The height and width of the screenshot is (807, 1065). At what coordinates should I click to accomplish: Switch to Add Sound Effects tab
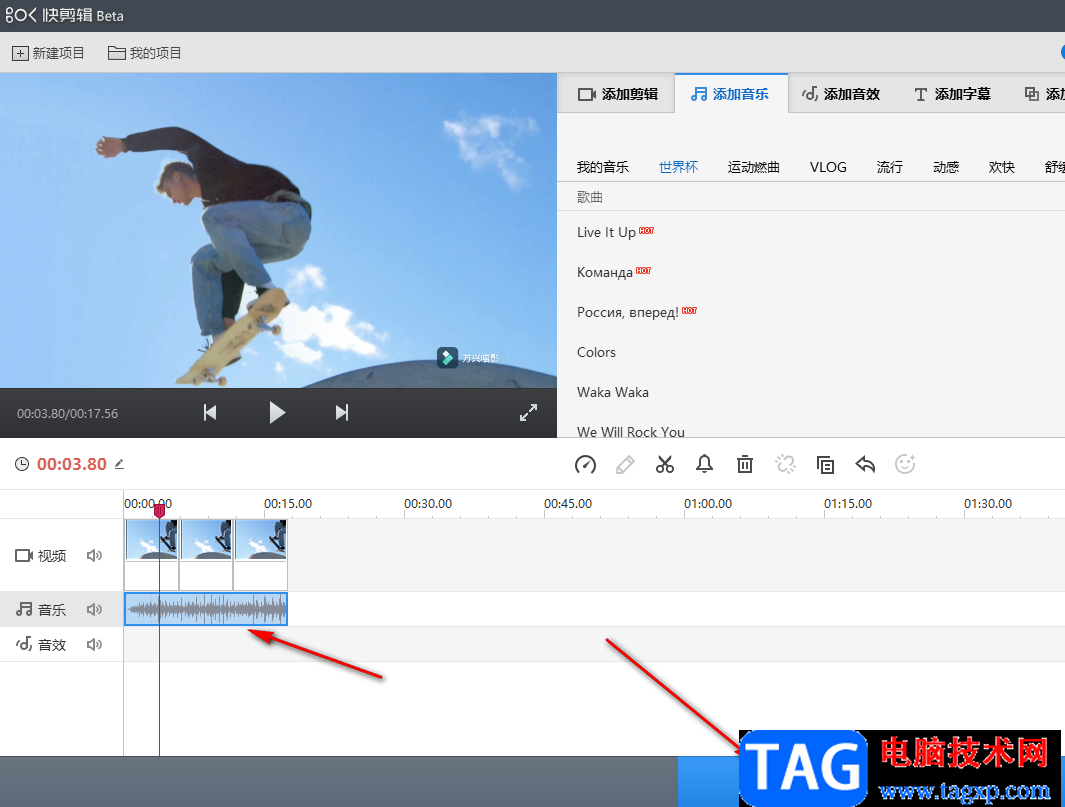point(841,94)
